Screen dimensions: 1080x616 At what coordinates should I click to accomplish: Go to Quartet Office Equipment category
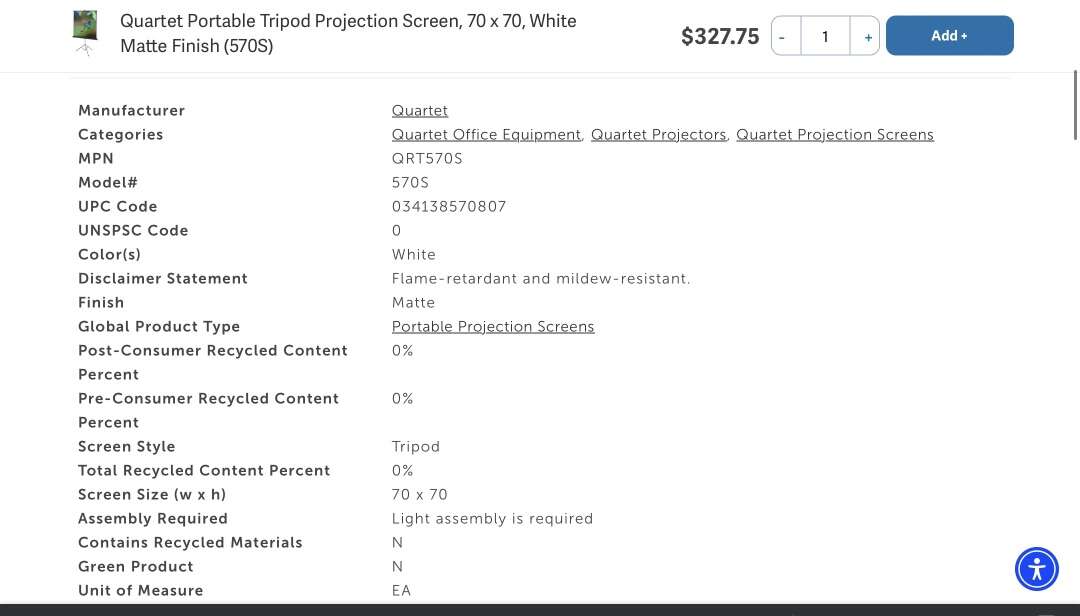coord(486,134)
